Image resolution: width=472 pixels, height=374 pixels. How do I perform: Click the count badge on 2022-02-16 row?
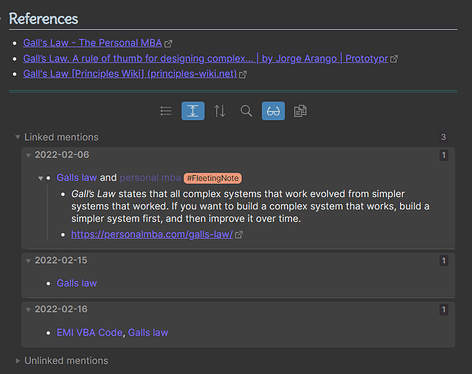[444, 310]
